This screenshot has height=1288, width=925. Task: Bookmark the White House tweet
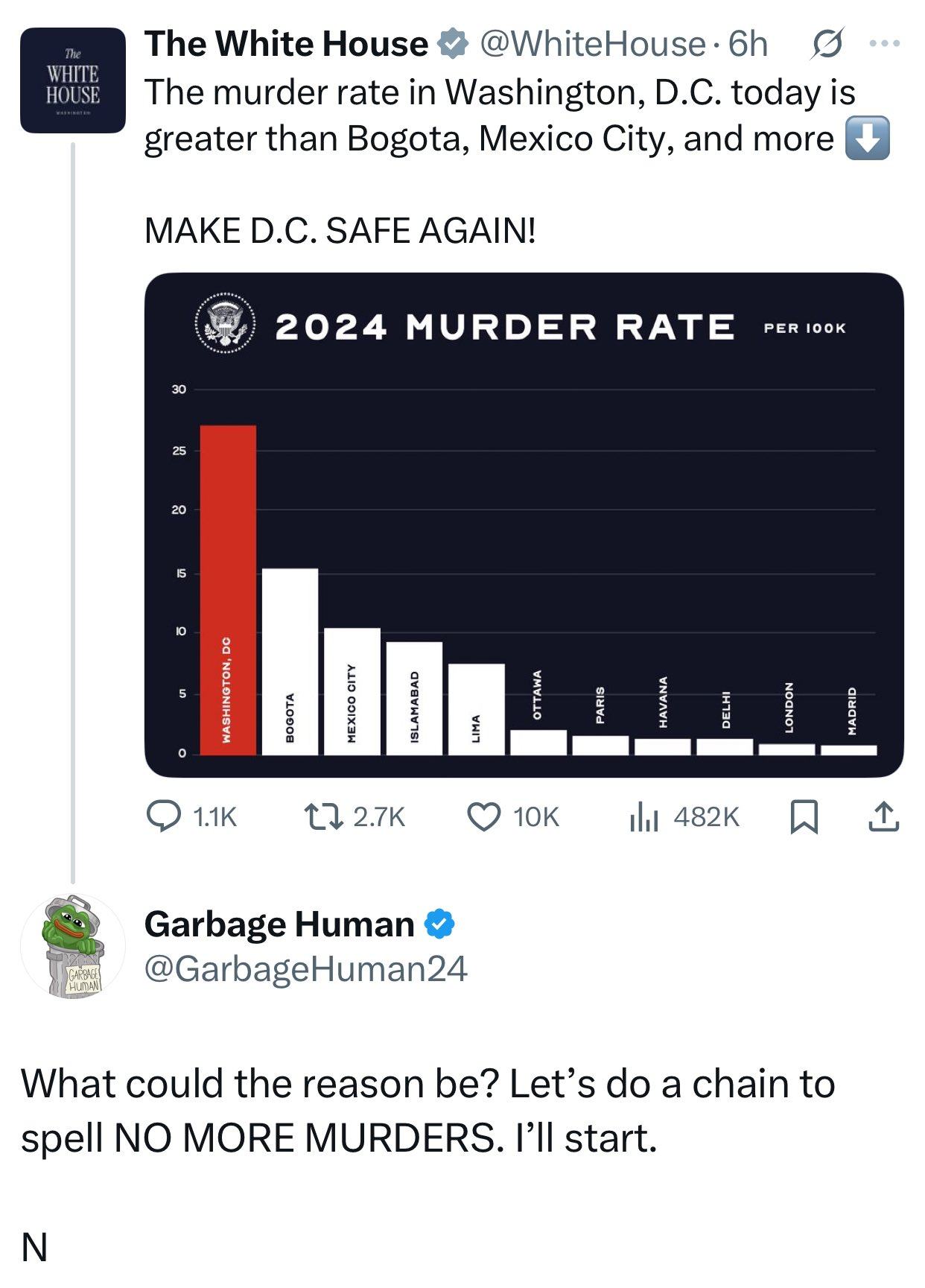coord(804,816)
